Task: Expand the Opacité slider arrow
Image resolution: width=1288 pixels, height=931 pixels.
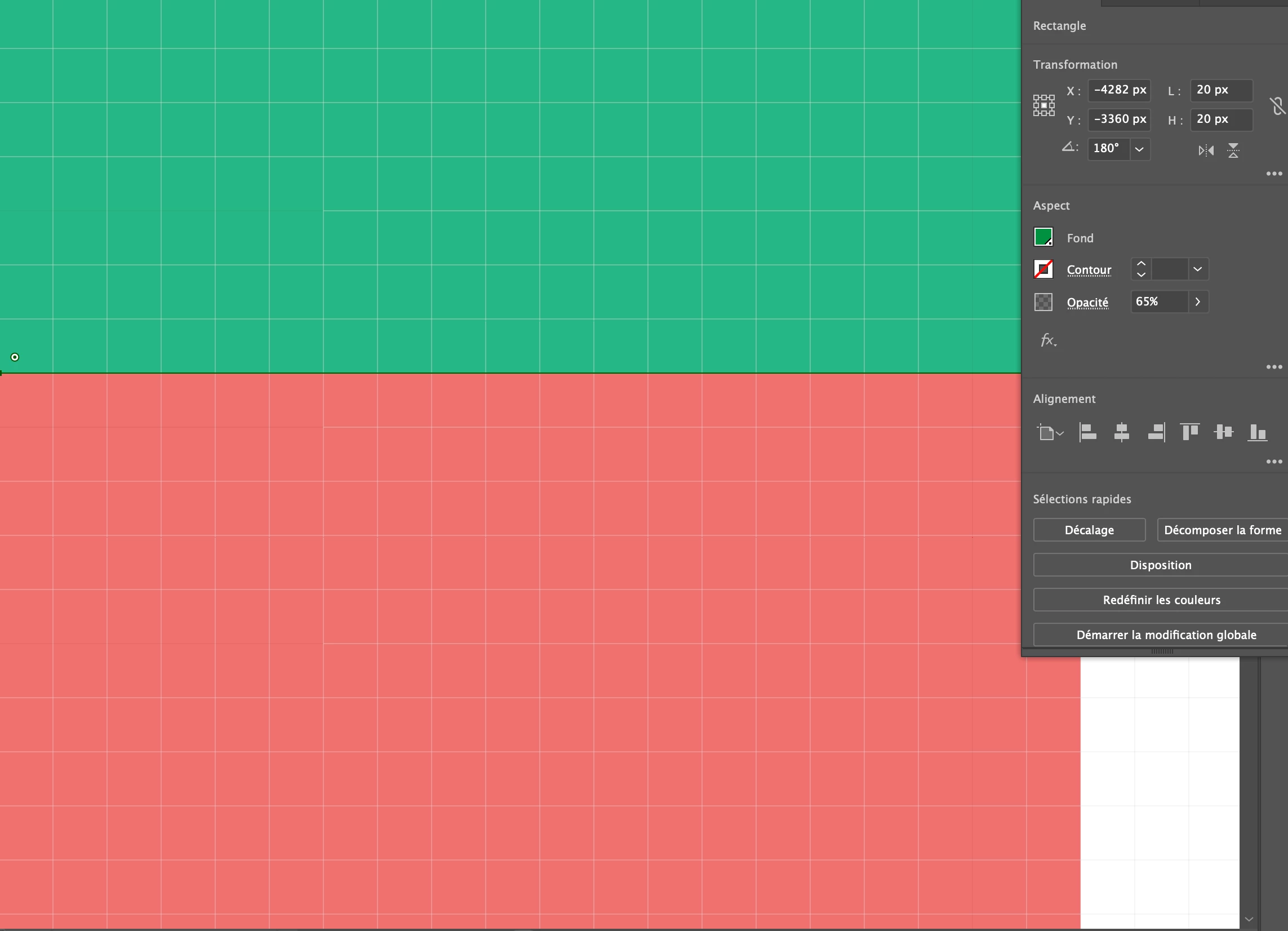Action: (x=1197, y=302)
